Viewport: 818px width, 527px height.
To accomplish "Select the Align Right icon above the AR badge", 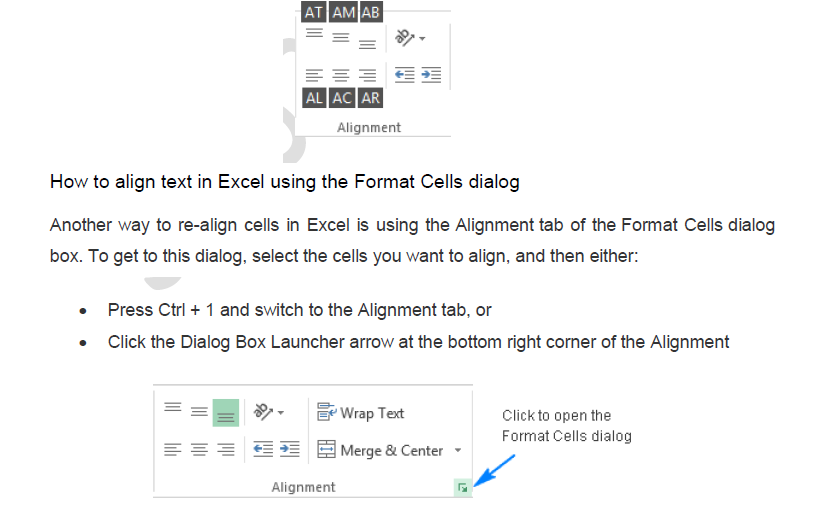I will click(x=368, y=75).
